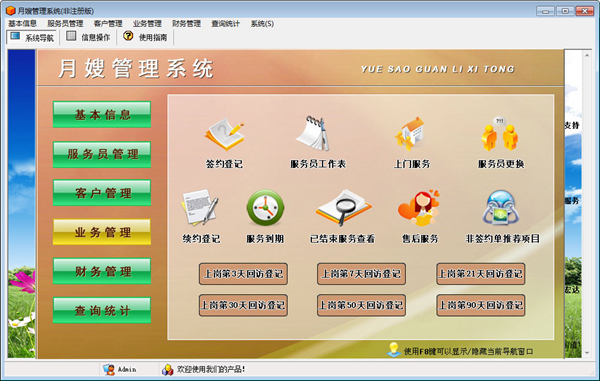This screenshot has width=600, height=381.
Task: Click the scrollbar up arrow at right edge
Action: pos(587,55)
